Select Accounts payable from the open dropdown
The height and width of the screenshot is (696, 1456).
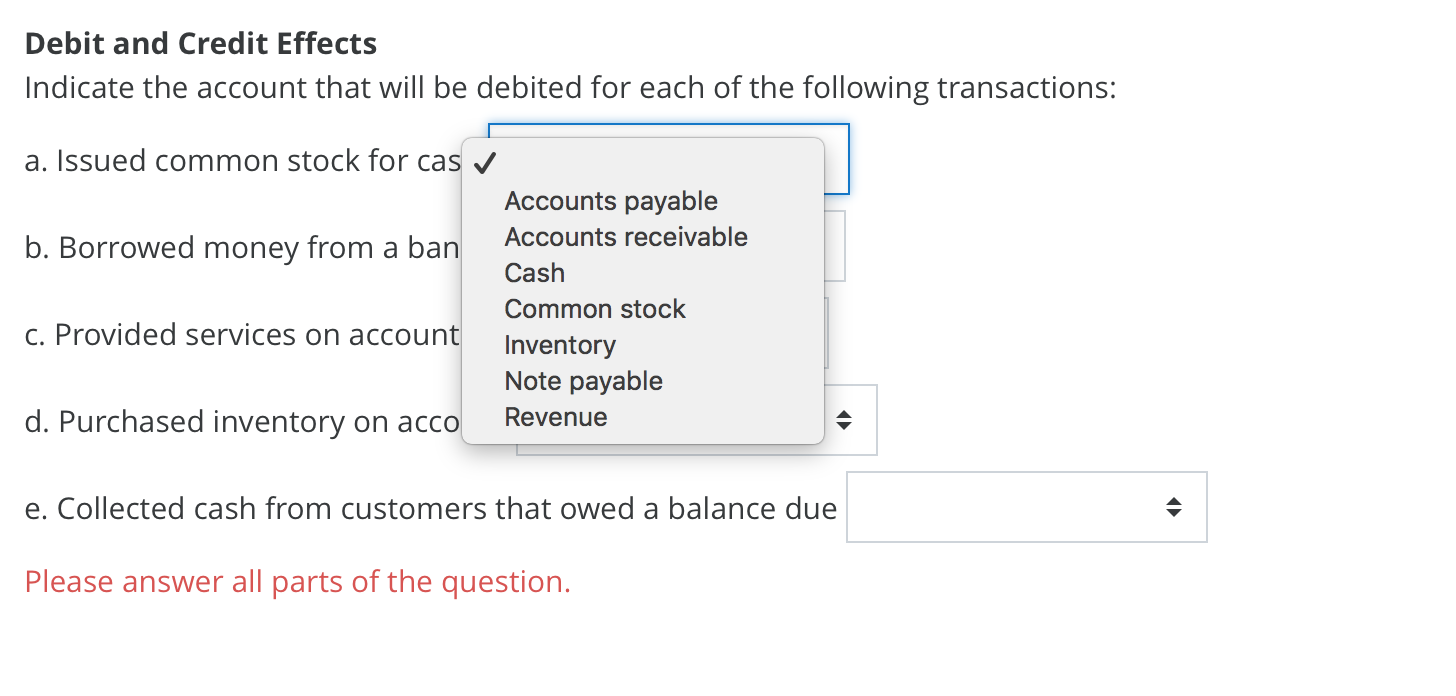[x=611, y=201]
